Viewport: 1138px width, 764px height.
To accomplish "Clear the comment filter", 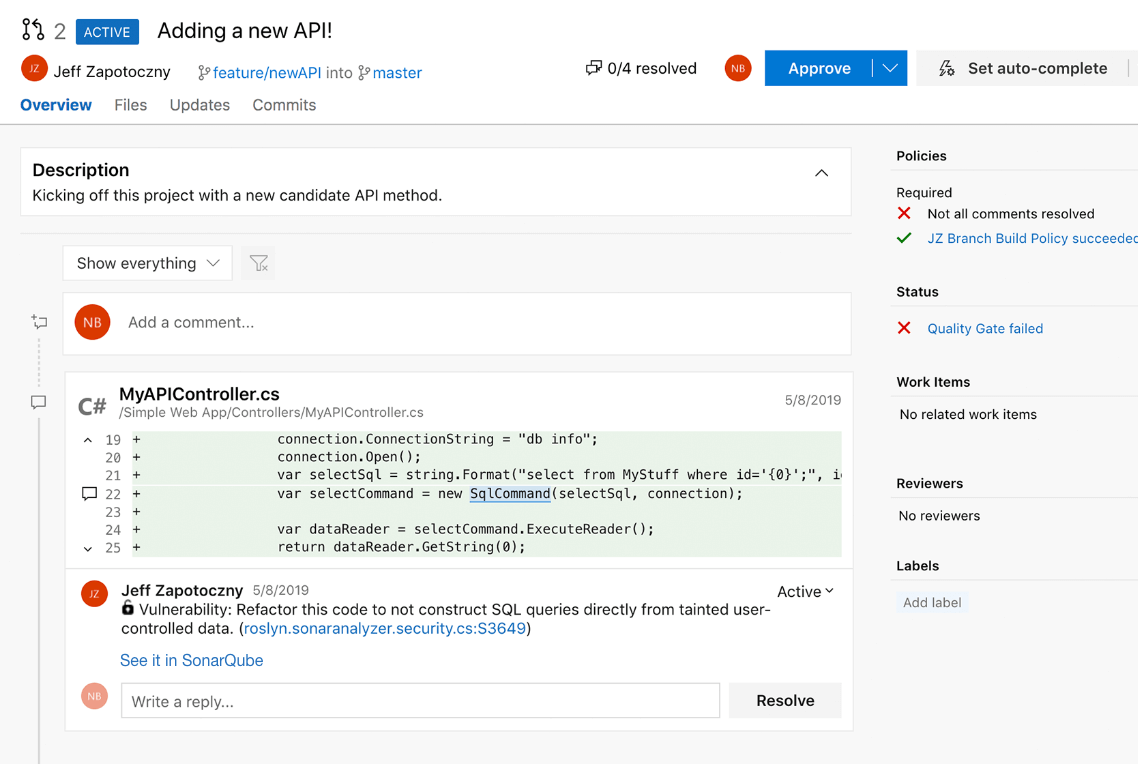I will [x=258, y=263].
